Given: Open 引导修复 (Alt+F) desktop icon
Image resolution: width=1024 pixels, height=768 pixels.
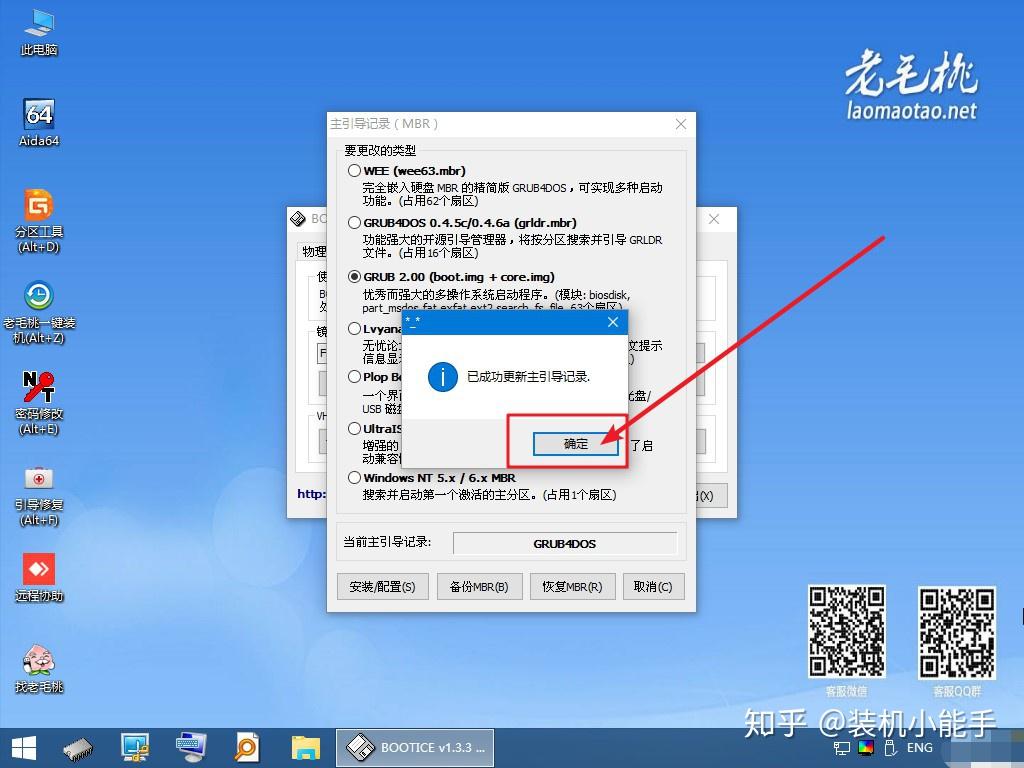Looking at the screenshot, I should (39, 494).
